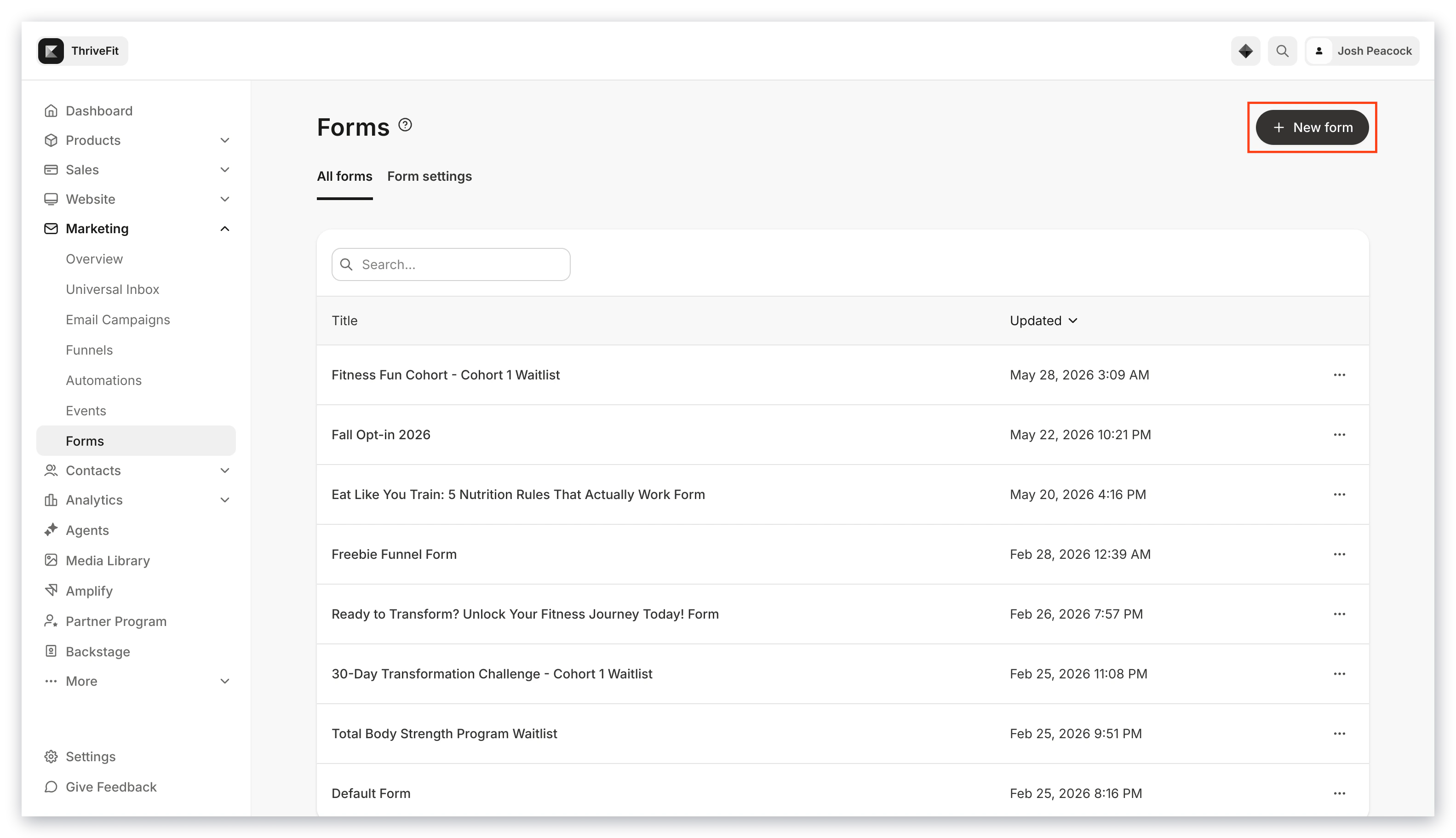This screenshot has height=838, width=1456.
Task: Click the Amplify icon
Action: (51, 590)
